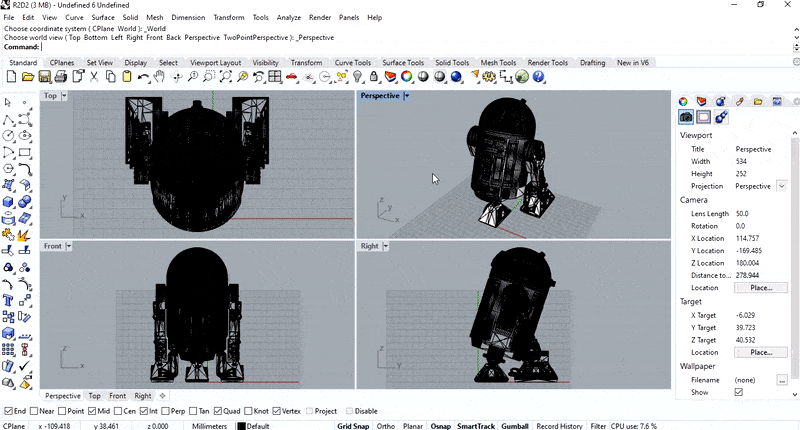The height and width of the screenshot is (430, 800).
Task: Select the Box solid tool
Action: [9, 201]
